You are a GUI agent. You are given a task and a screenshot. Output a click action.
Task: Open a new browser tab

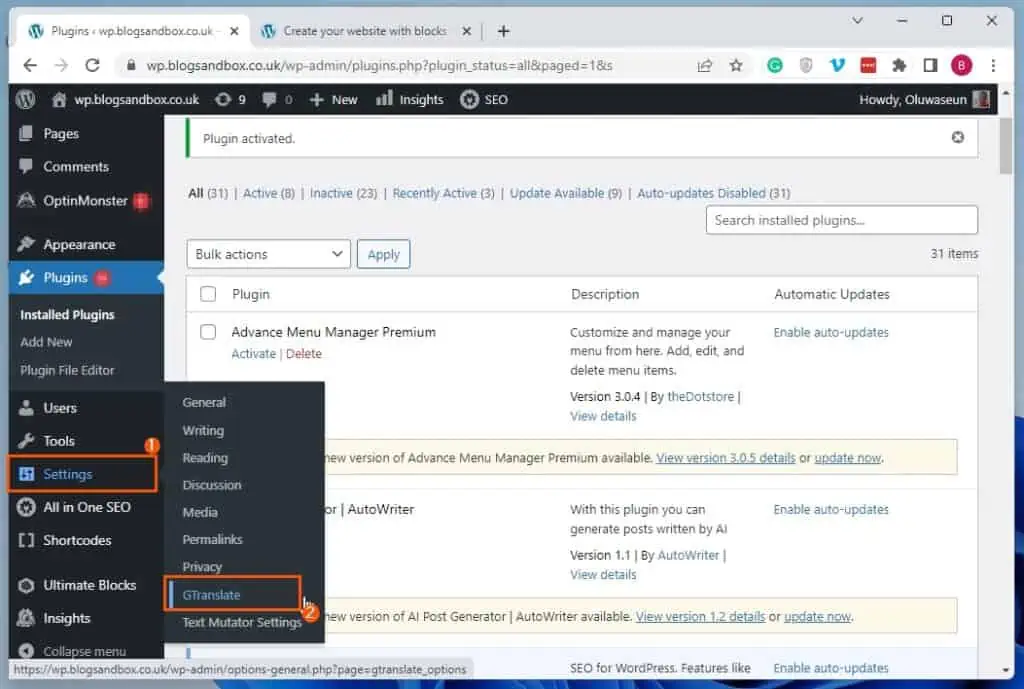click(503, 31)
